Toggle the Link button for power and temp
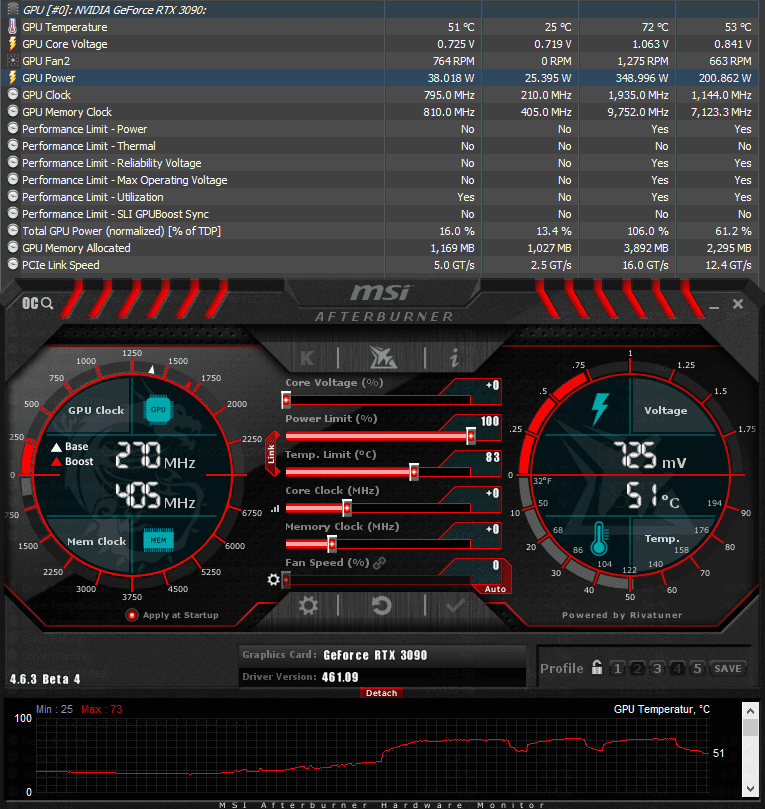 tap(272, 454)
